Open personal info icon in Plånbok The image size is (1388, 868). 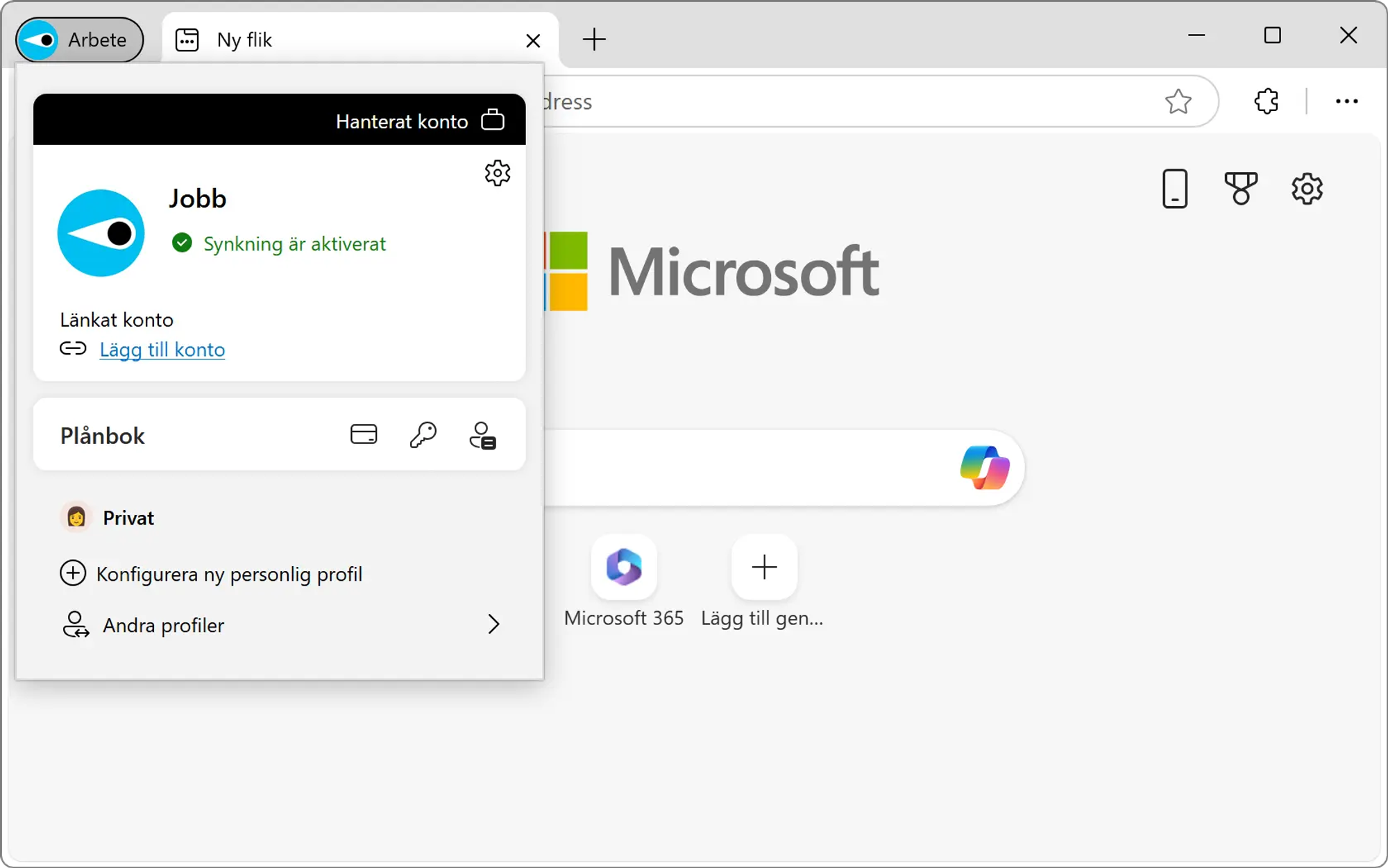coord(482,436)
